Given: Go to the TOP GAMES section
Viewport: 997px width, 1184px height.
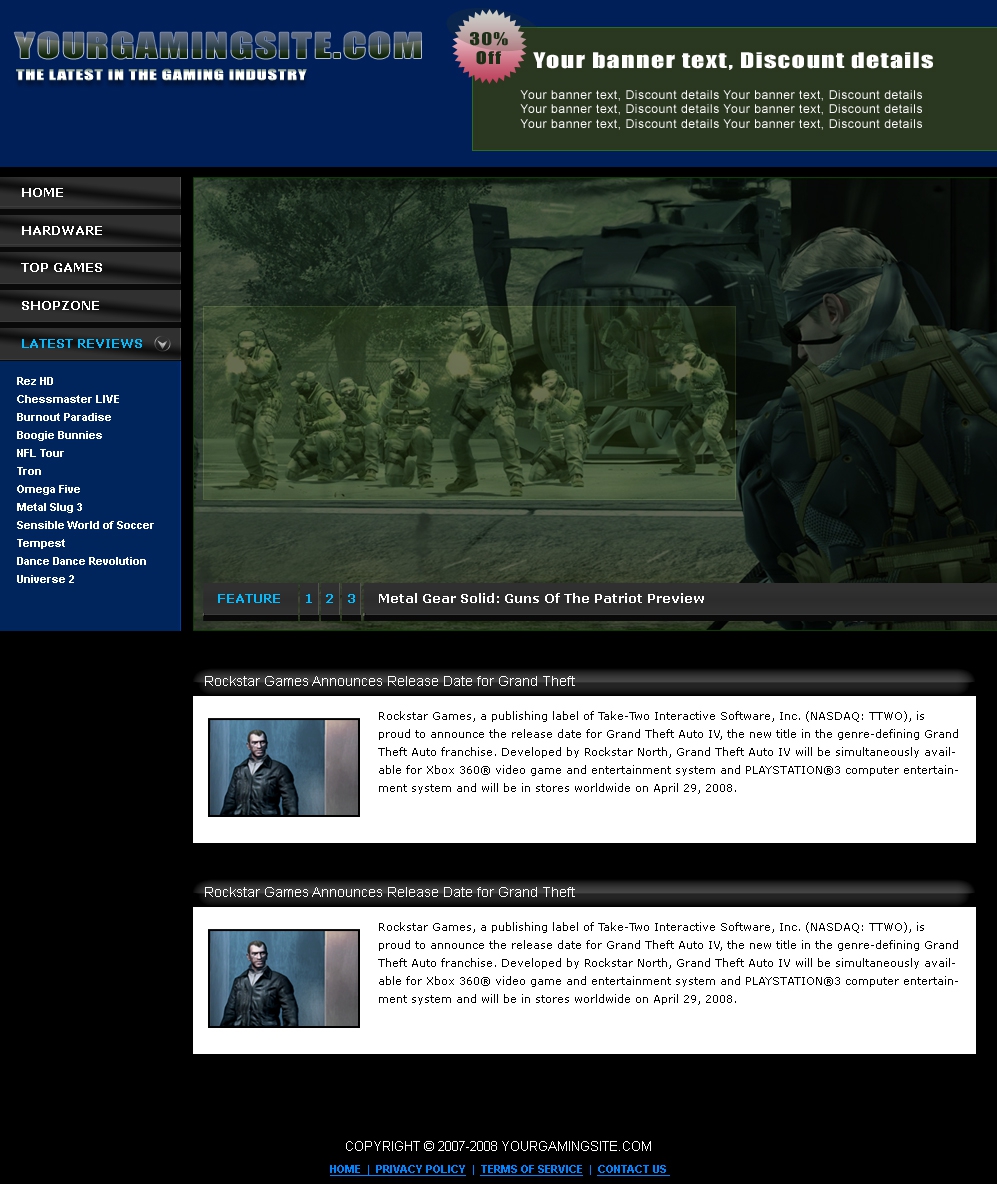Looking at the screenshot, I should [91, 267].
